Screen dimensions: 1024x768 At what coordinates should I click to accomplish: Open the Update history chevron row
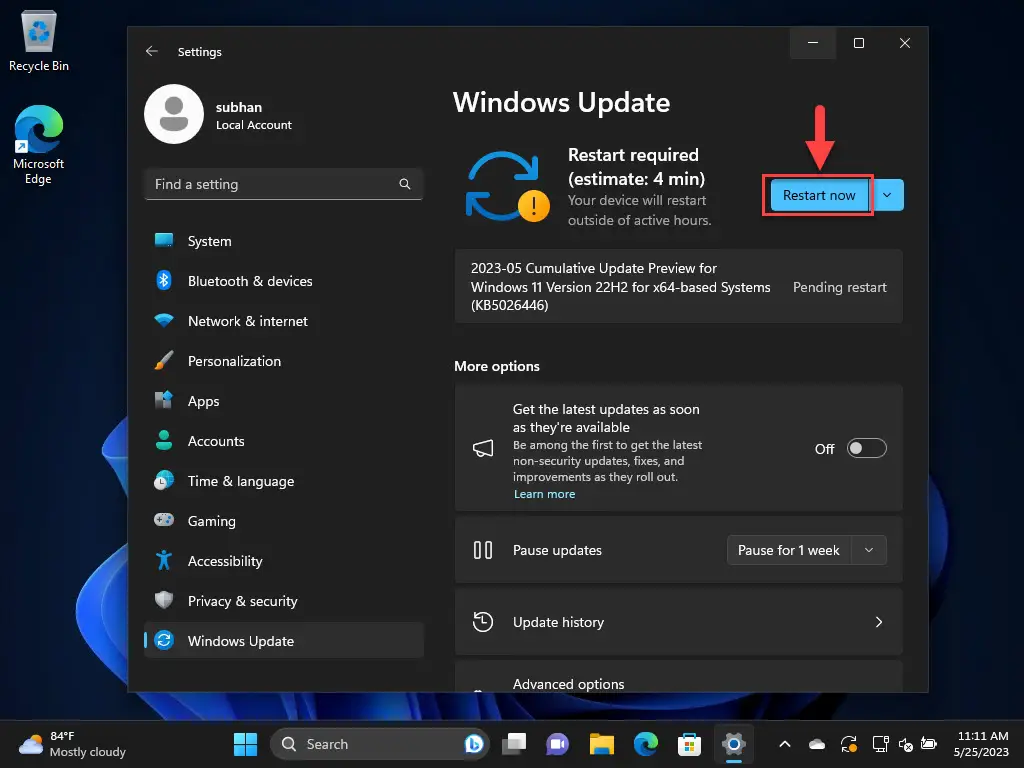click(679, 622)
